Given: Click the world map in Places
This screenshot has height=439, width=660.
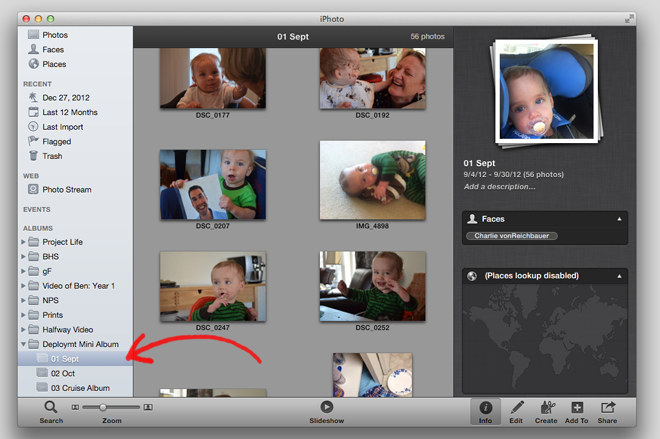Looking at the screenshot, I should pyautogui.click(x=545, y=339).
